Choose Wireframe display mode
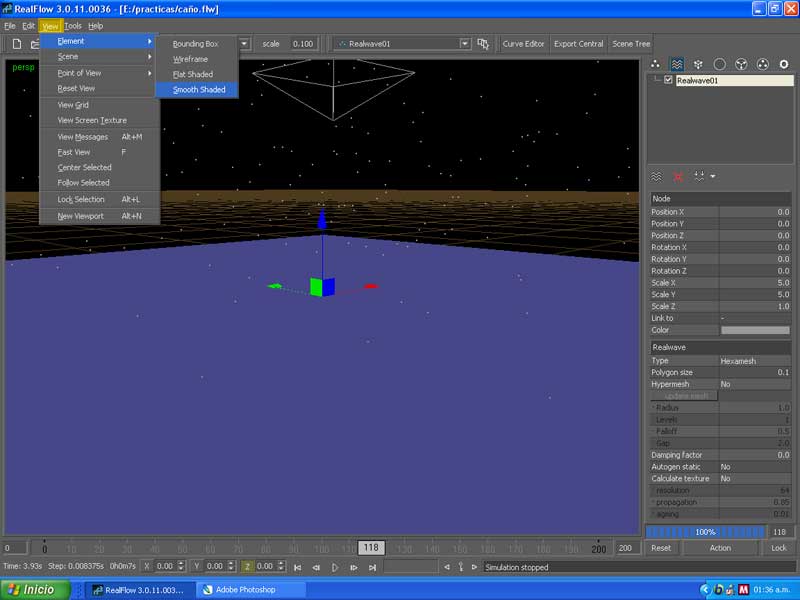800x600 pixels. click(x=197, y=59)
